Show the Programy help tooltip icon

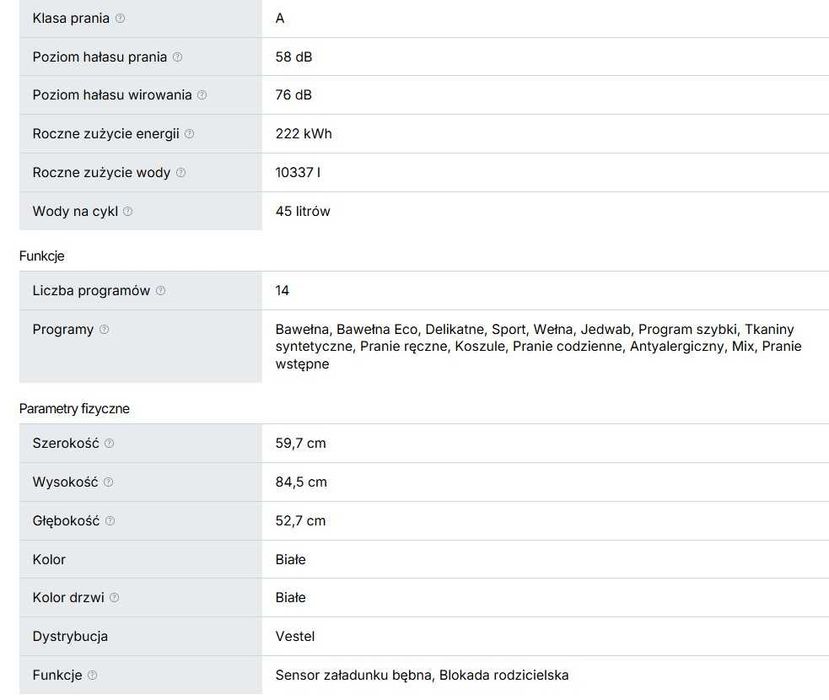coord(104,330)
